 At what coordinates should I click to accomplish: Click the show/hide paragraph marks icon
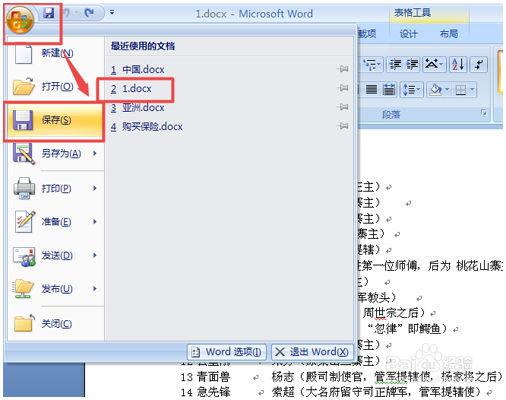[479, 64]
